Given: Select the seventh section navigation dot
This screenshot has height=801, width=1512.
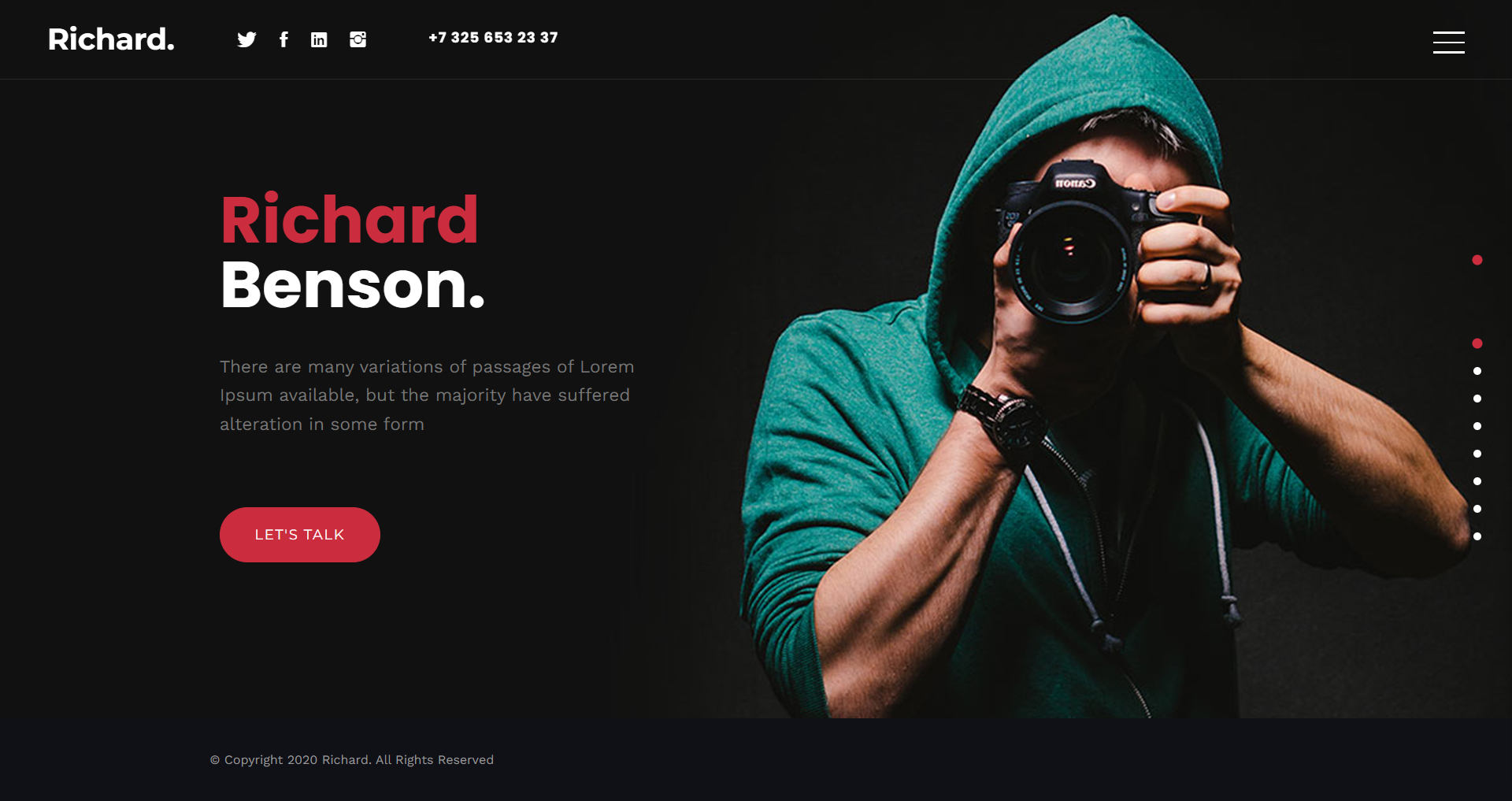Looking at the screenshot, I should click(1477, 509).
